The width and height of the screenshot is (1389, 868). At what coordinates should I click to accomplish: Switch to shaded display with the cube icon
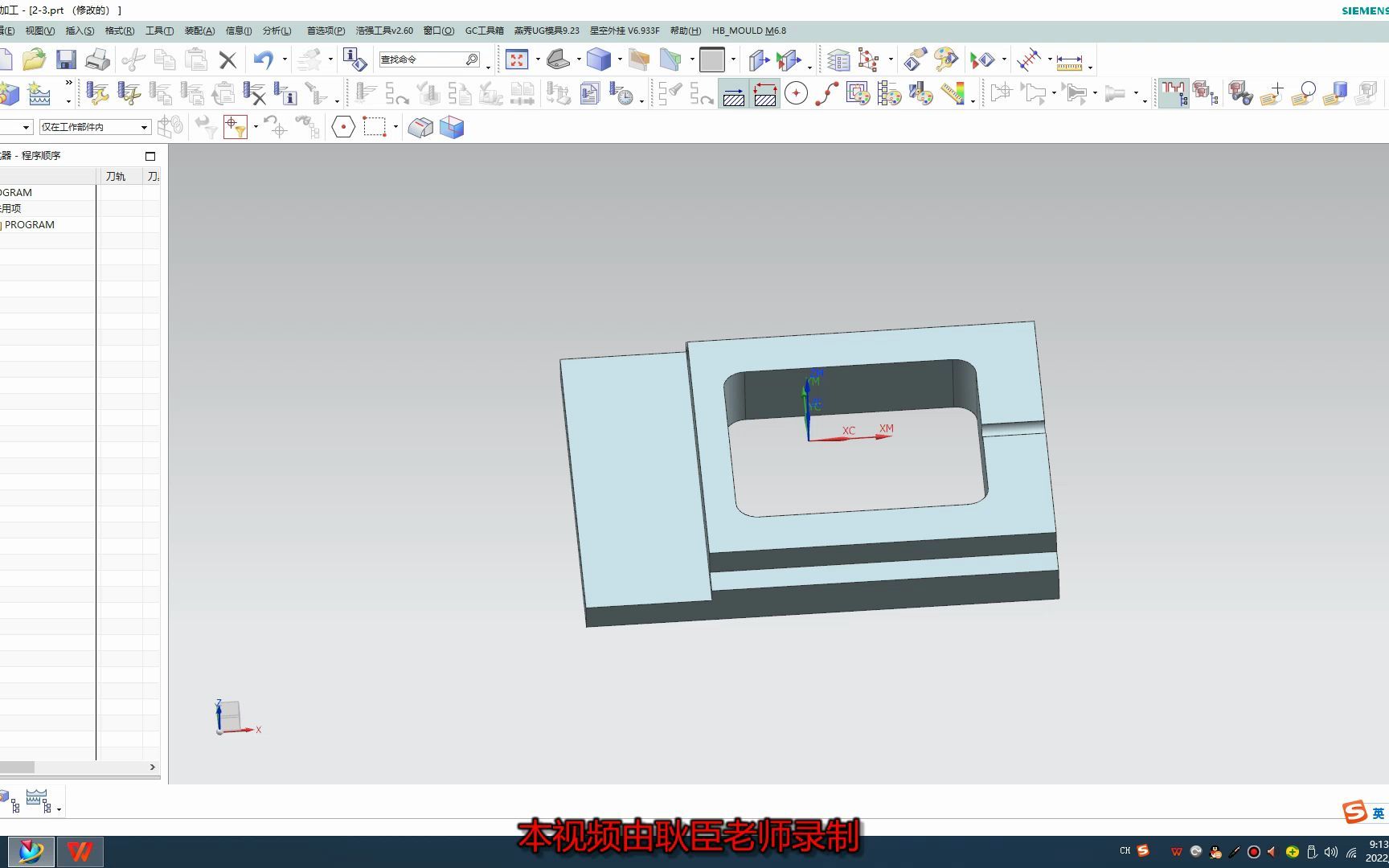(x=600, y=59)
